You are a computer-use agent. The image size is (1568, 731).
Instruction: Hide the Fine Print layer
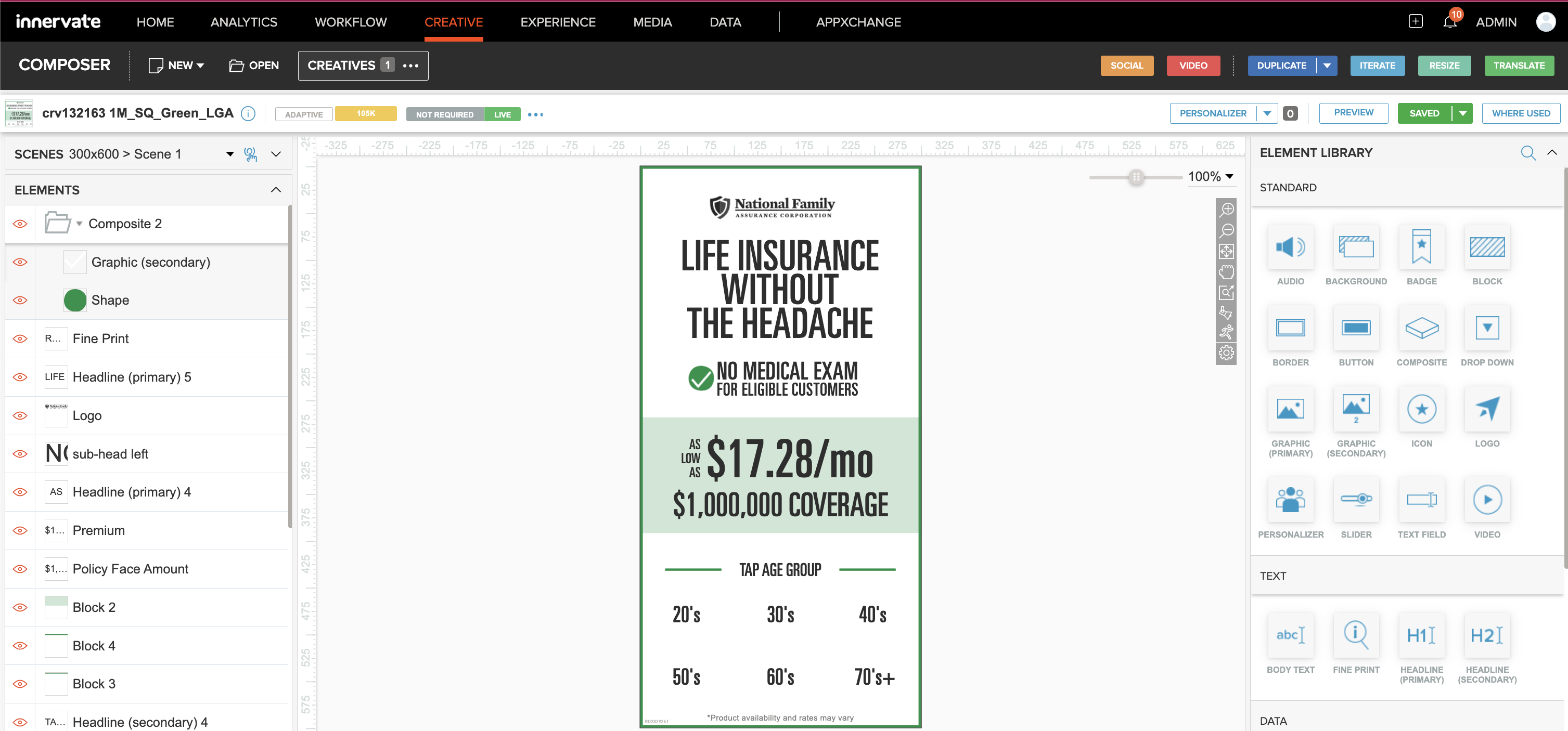[20, 338]
